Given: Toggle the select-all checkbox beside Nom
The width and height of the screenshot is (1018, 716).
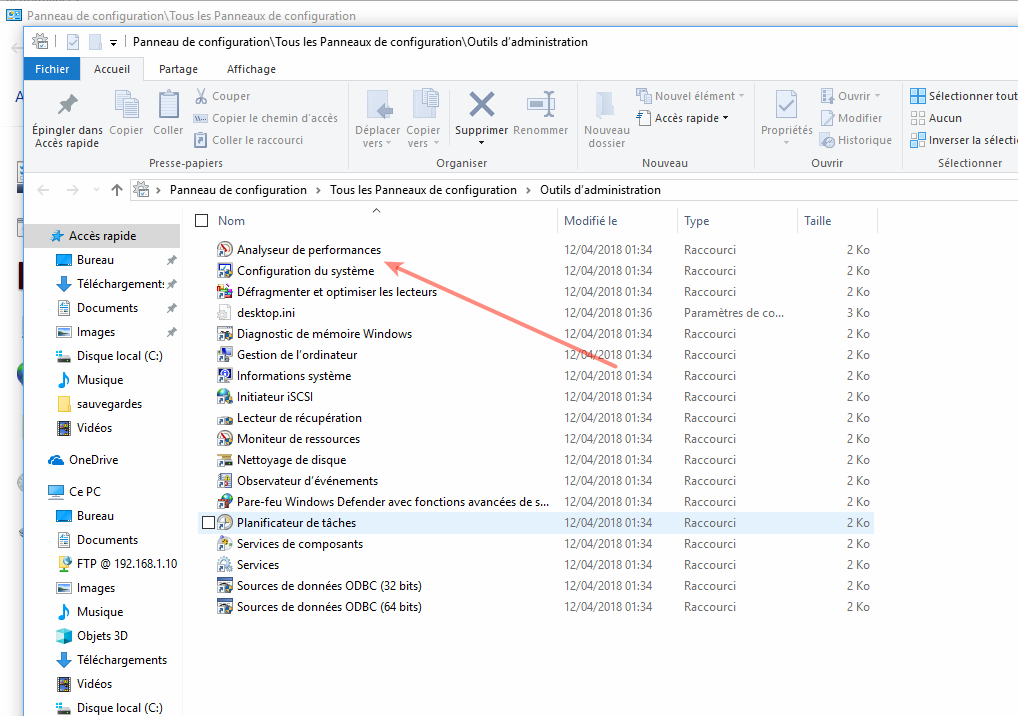Looking at the screenshot, I should [x=202, y=221].
